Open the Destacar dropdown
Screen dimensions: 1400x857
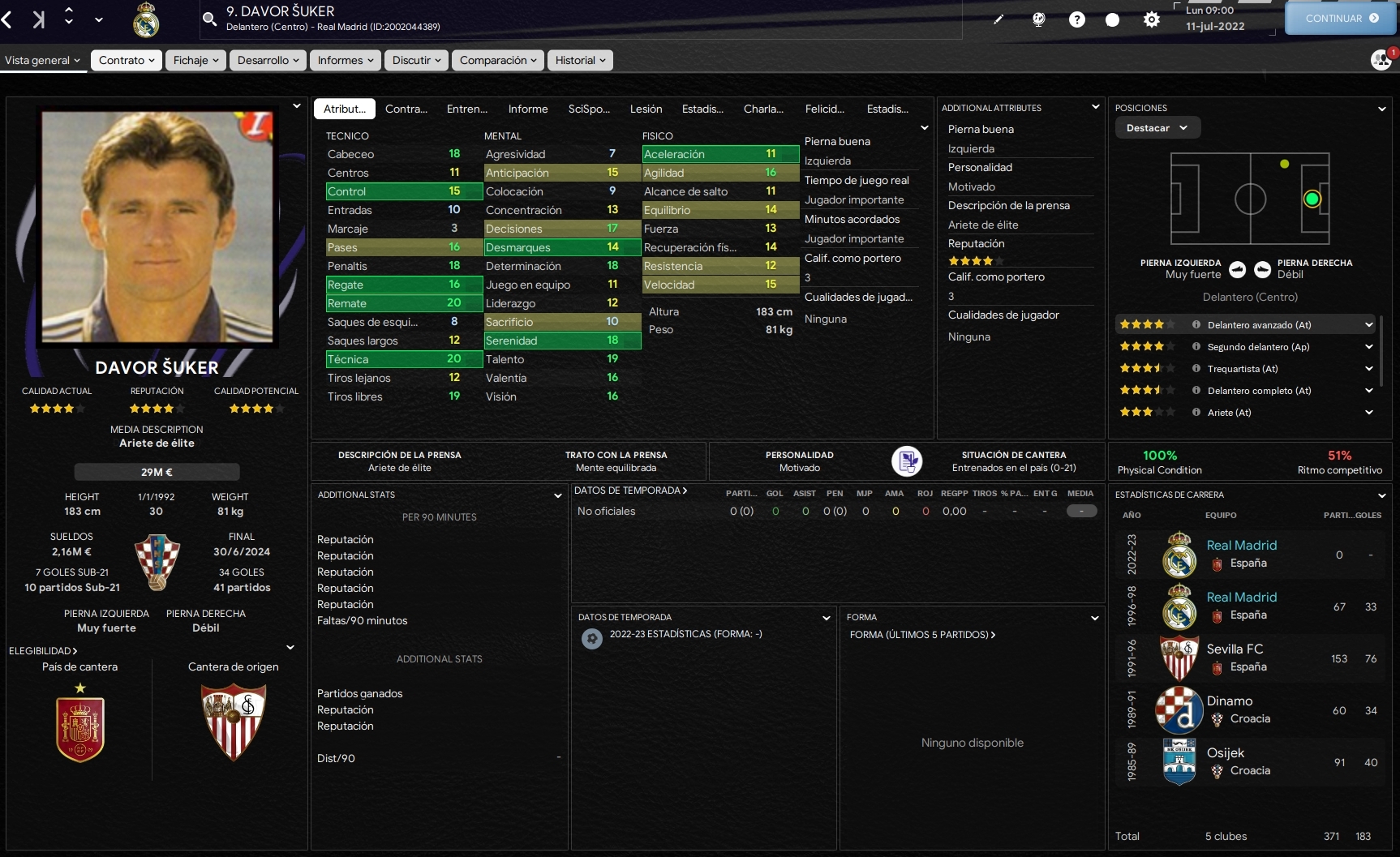1157,128
